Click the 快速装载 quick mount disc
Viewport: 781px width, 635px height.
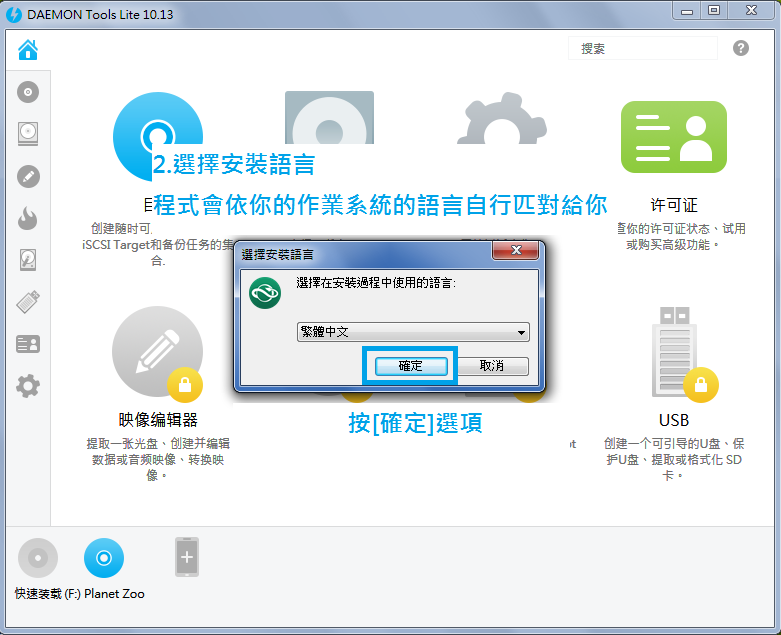38,558
